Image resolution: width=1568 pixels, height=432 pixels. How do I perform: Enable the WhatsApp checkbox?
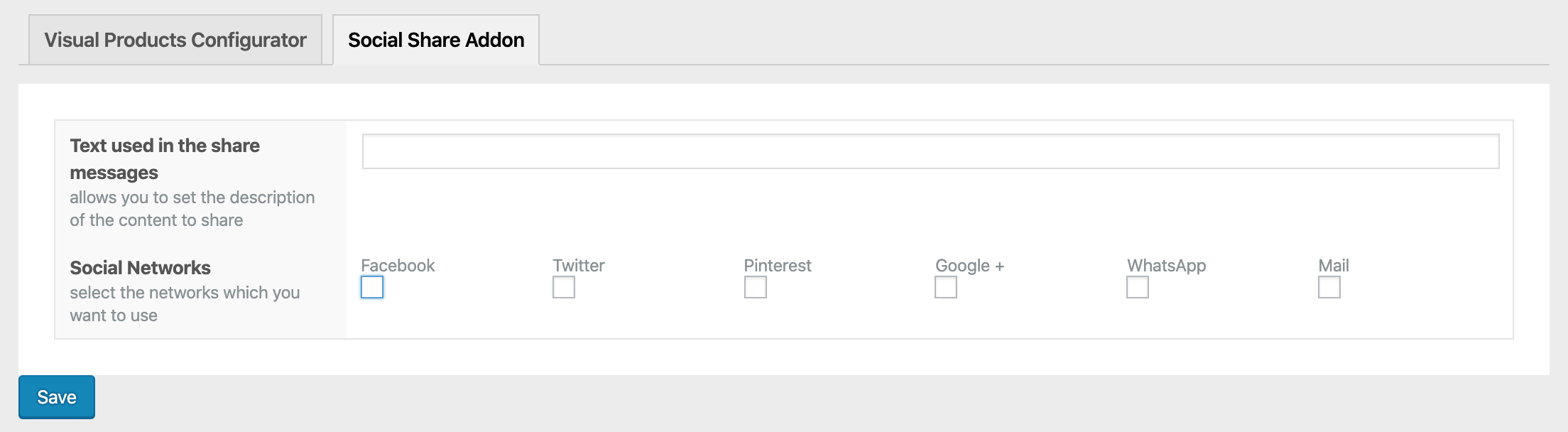[x=1138, y=287]
